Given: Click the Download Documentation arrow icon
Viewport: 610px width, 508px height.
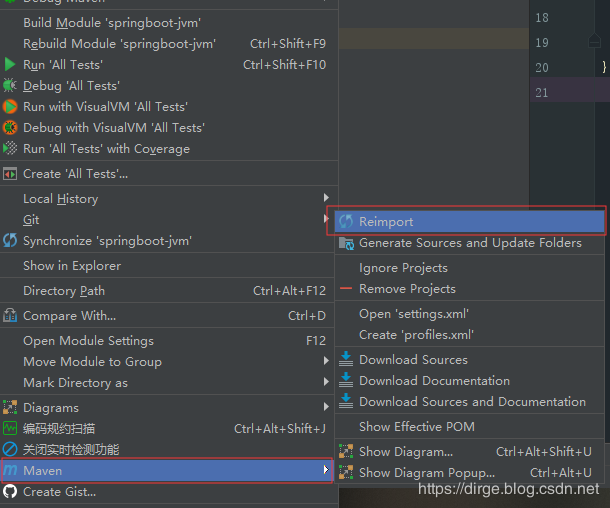Looking at the screenshot, I should tap(346, 380).
